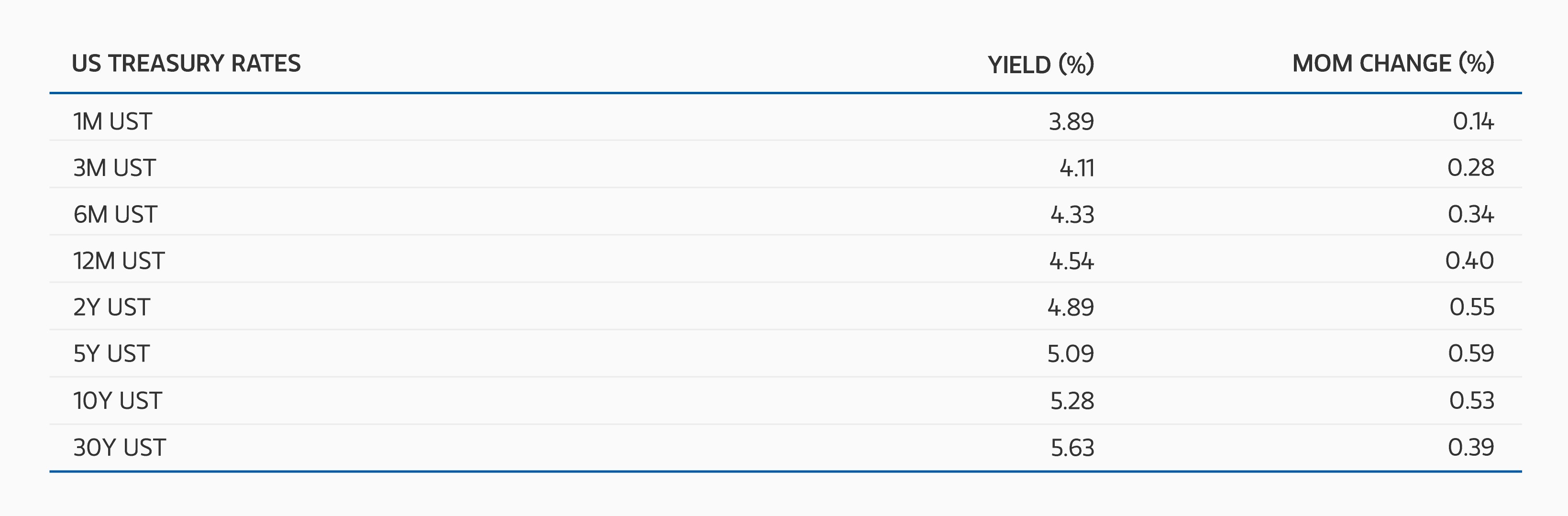
Task: Select the 30Y UST row label
Action: (119, 448)
